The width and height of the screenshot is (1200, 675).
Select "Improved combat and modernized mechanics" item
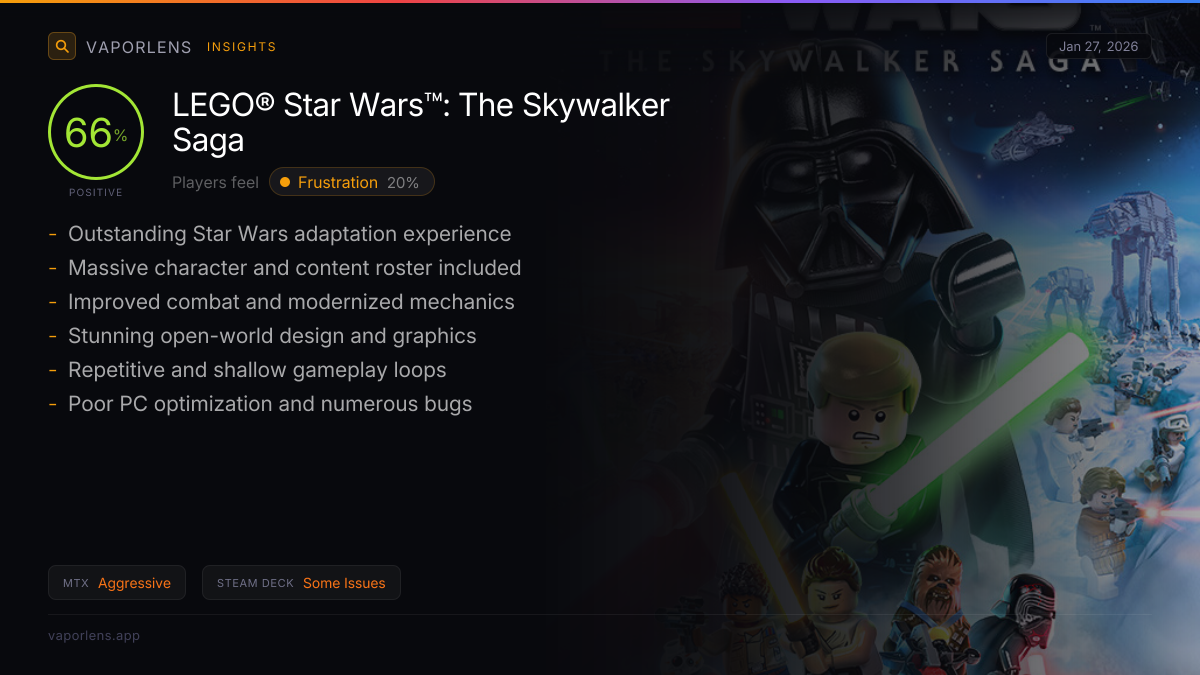tap(291, 302)
